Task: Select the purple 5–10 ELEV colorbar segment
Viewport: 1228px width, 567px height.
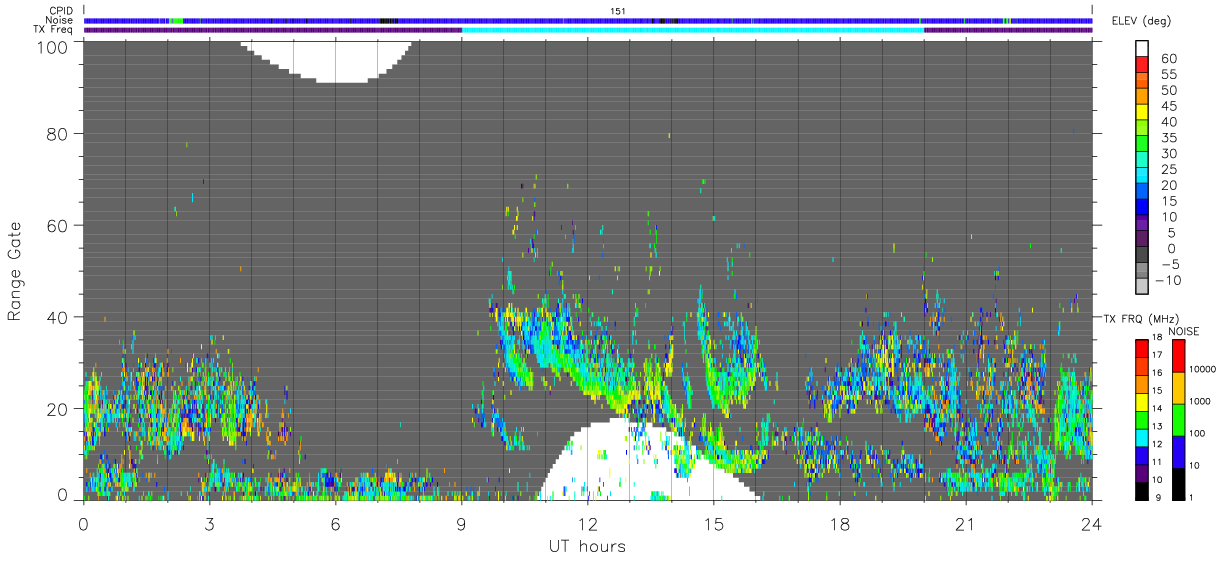Action: pos(1142,224)
